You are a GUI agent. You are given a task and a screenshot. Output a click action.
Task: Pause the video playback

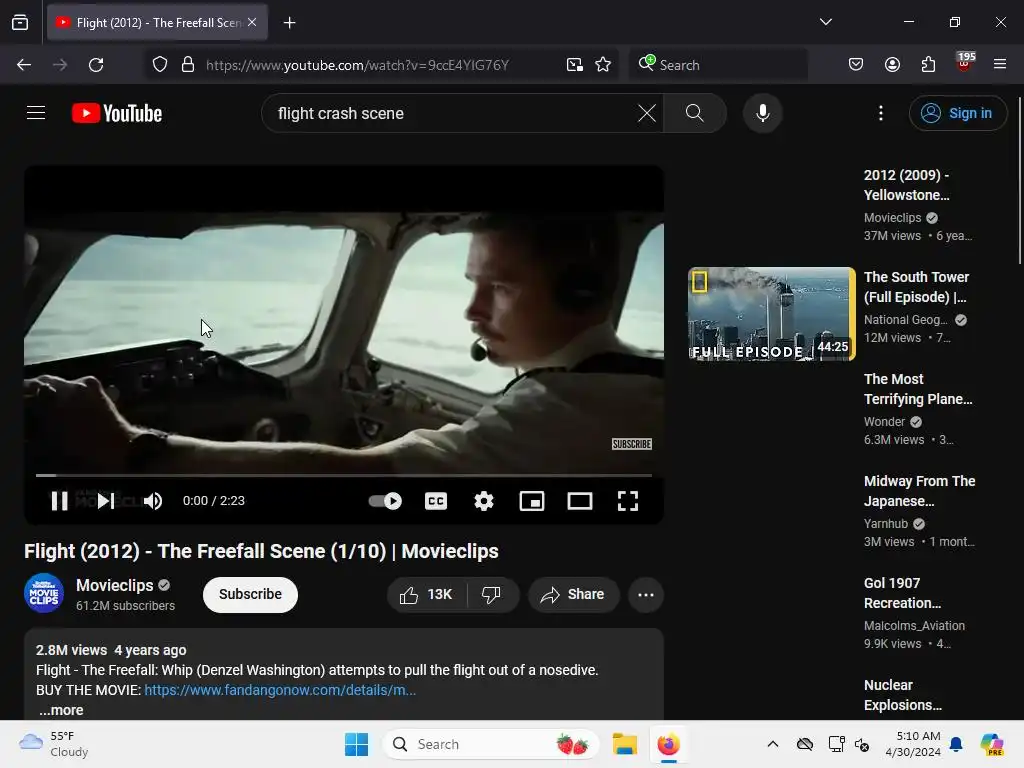point(59,501)
